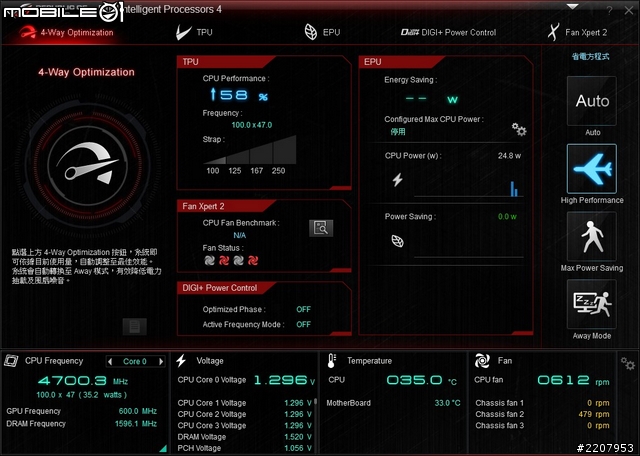Select the Away Mode icon
Image resolution: width=640 pixels, height=456 pixels.
pos(592,304)
